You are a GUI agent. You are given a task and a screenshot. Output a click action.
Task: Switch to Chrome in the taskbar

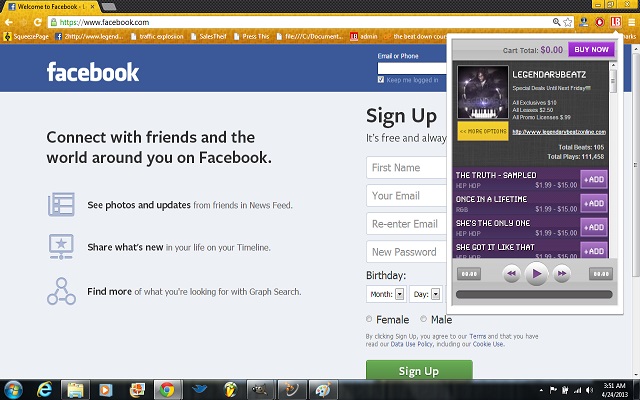167,389
